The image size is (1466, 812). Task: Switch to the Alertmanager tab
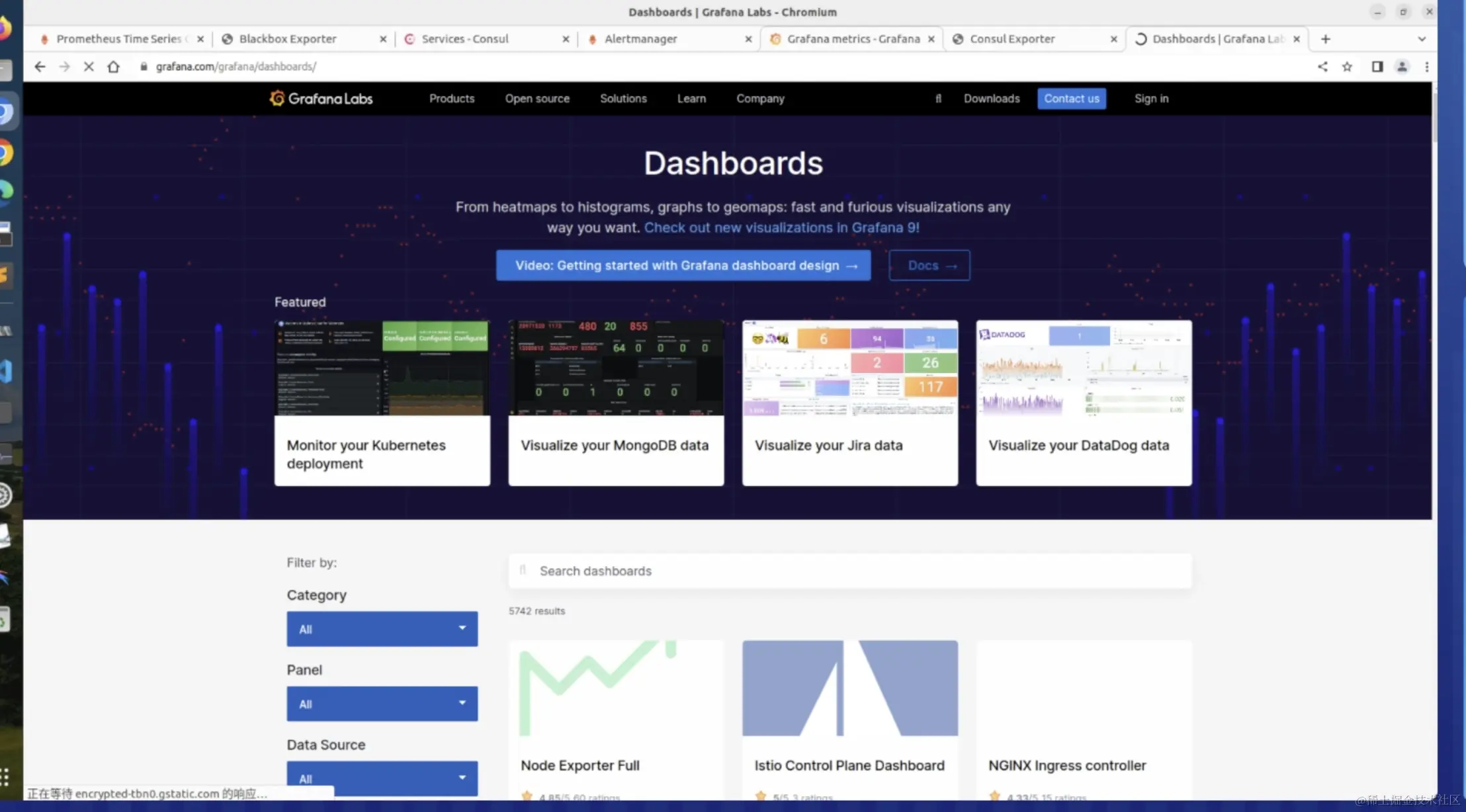640,39
